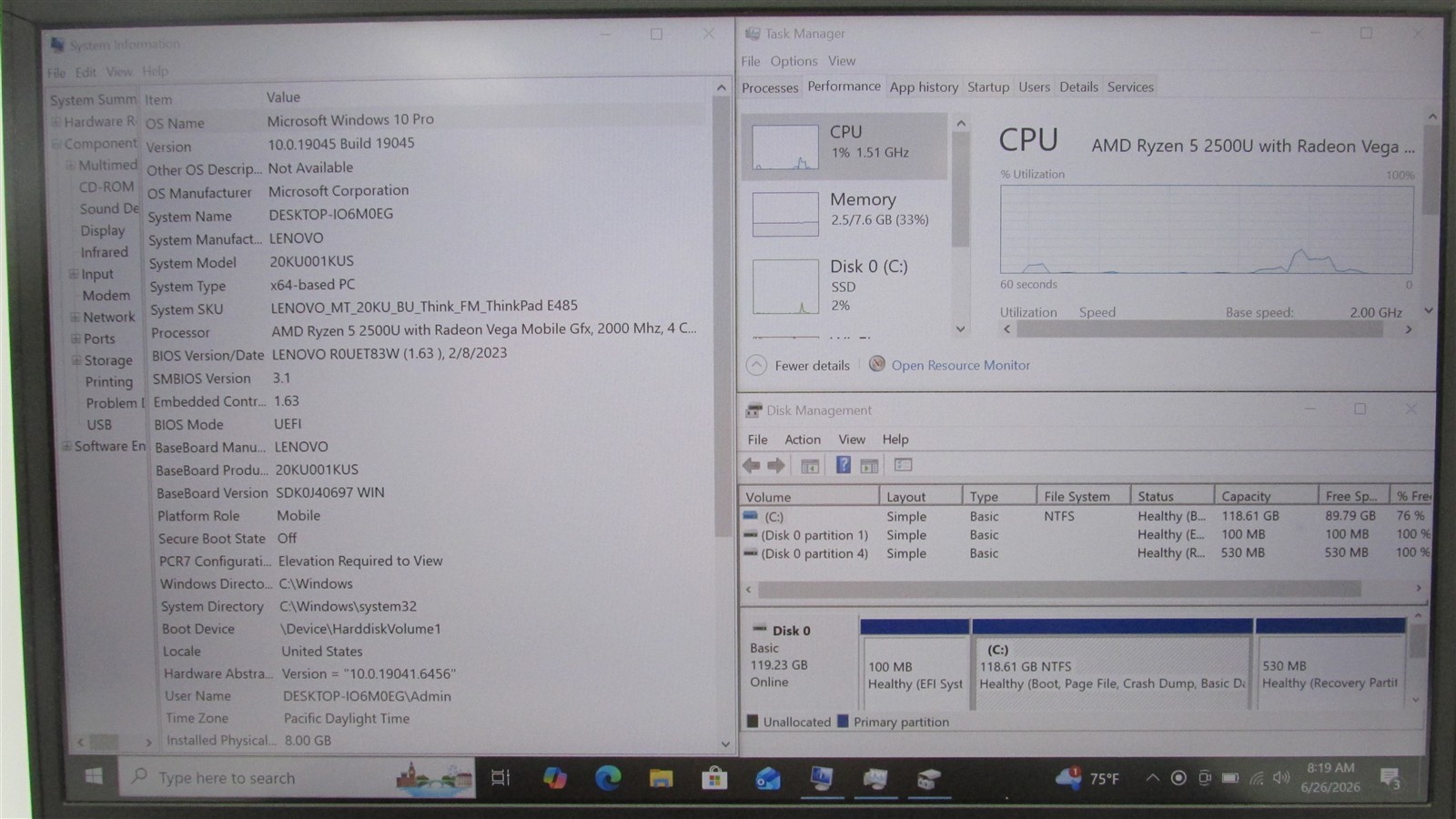Sort volumes by Status column header

(1172, 496)
